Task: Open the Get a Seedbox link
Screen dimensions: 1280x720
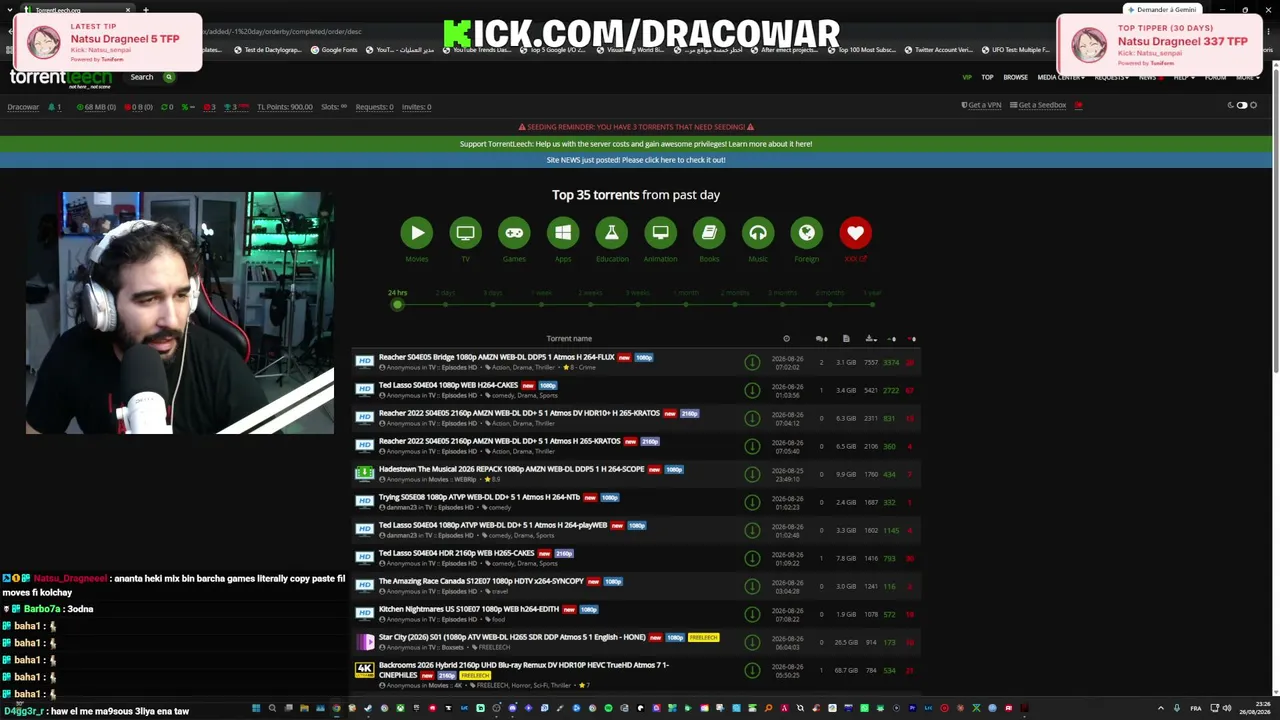Action: tap(1038, 105)
